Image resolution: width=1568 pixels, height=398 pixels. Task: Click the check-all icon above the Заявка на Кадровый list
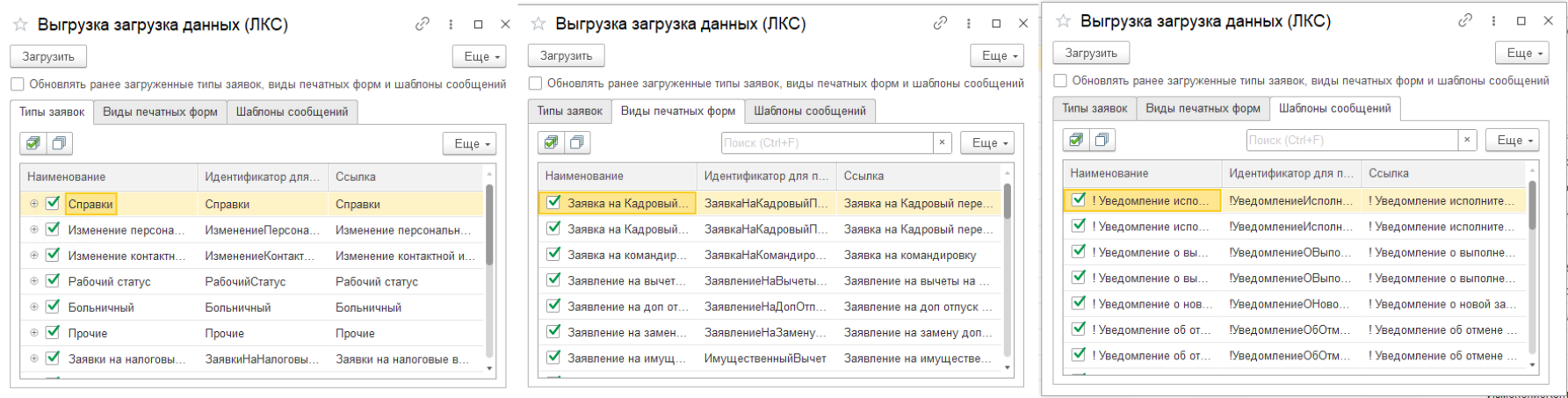click(551, 142)
